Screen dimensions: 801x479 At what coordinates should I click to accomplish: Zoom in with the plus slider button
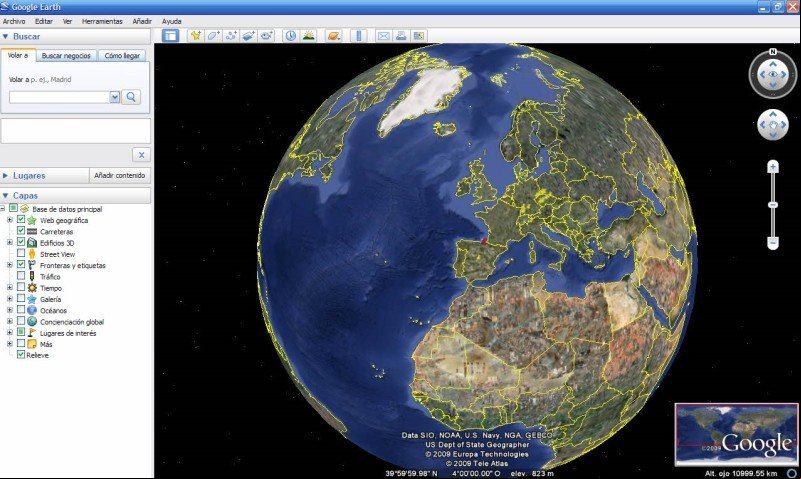click(x=773, y=166)
